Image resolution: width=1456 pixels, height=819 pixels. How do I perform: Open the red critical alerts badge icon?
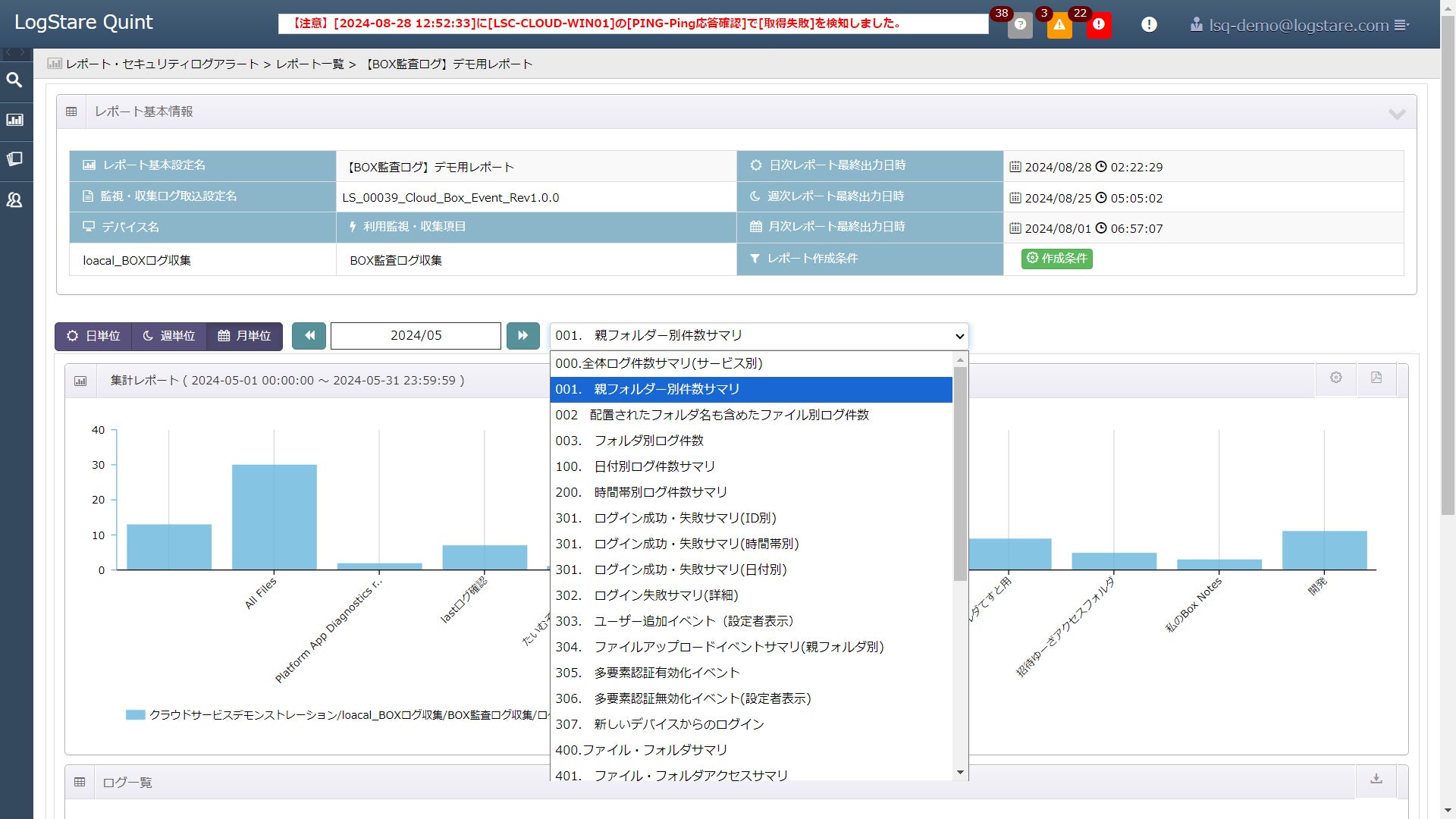click(1098, 25)
